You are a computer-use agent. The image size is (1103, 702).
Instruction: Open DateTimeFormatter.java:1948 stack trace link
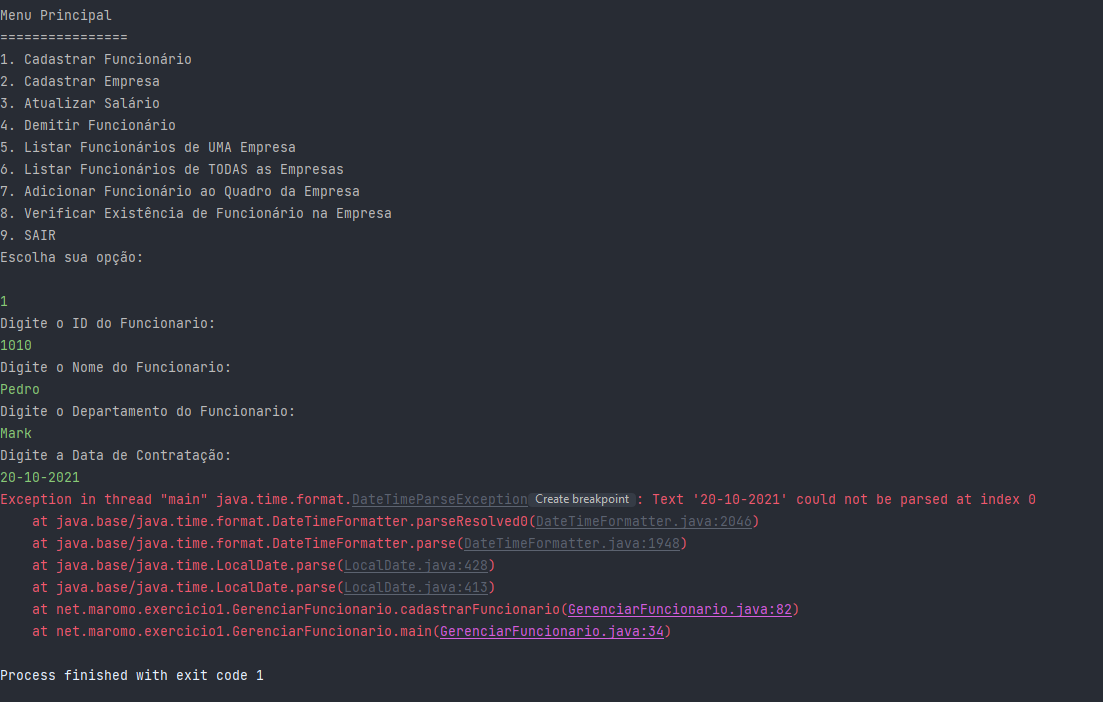point(572,543)
